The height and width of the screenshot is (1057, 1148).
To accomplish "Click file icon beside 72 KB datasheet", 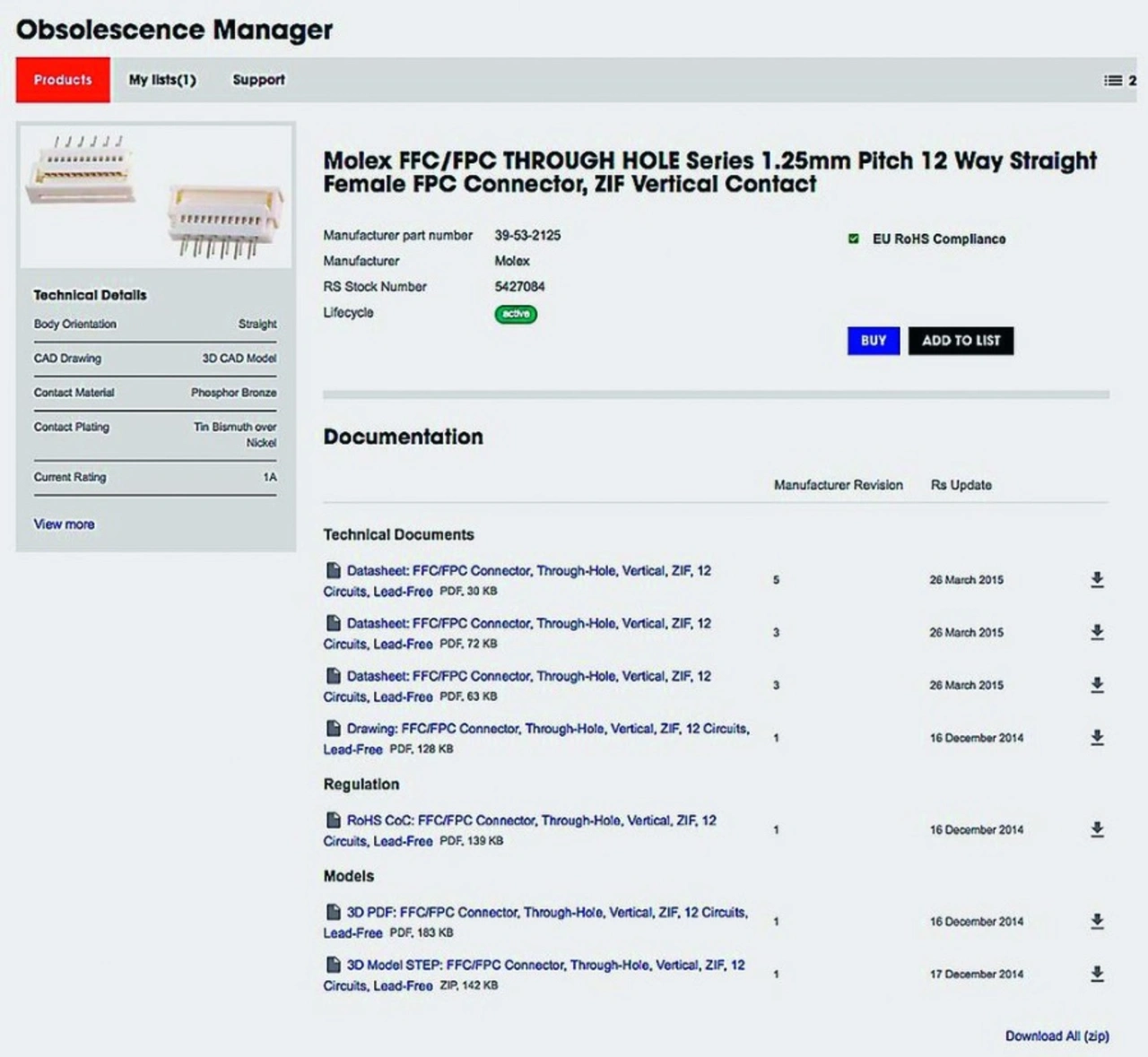I will (333, 623).
